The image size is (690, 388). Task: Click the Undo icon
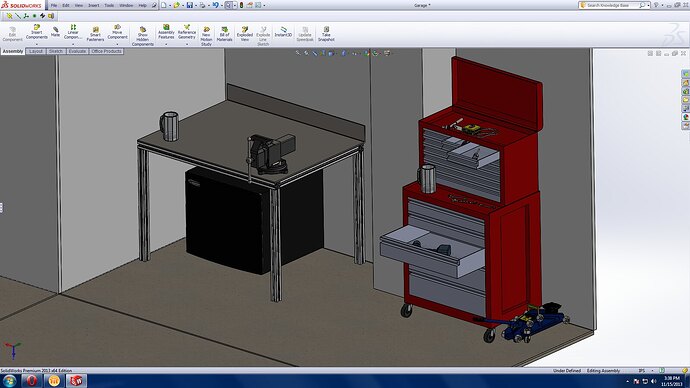click(216, 5)
